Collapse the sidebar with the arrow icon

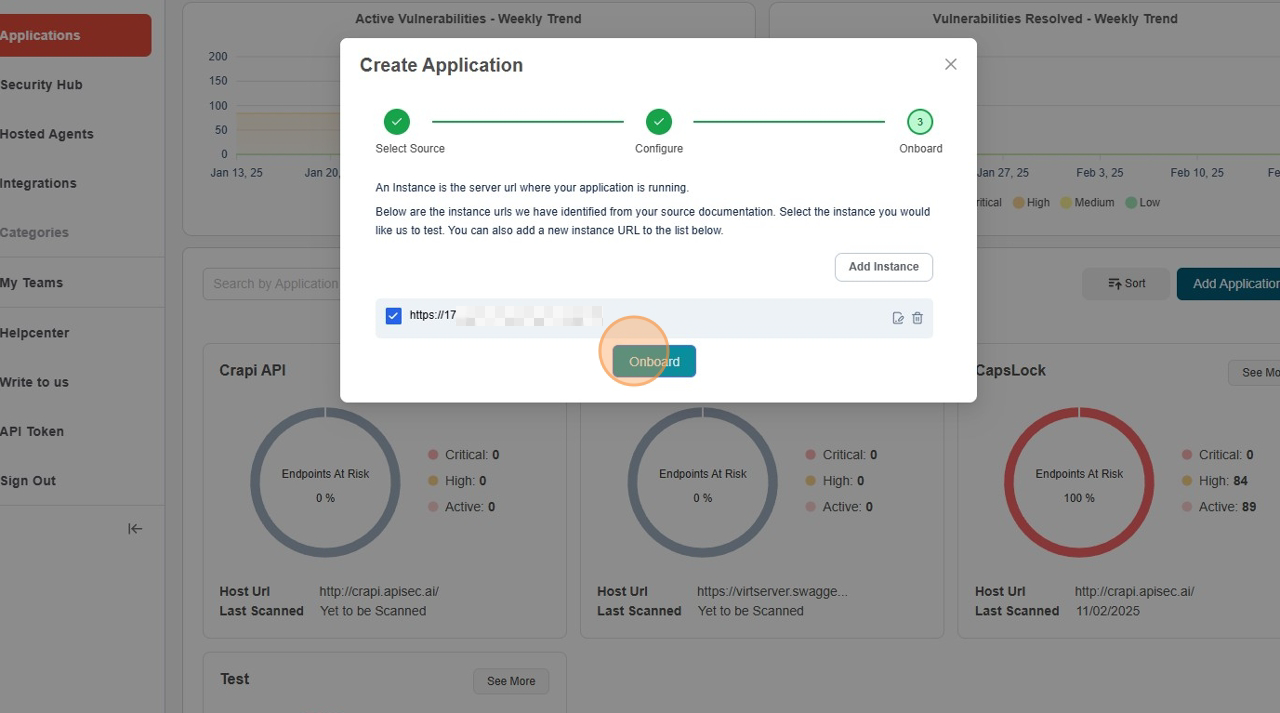pyautogui.click(x=135, y=529)
